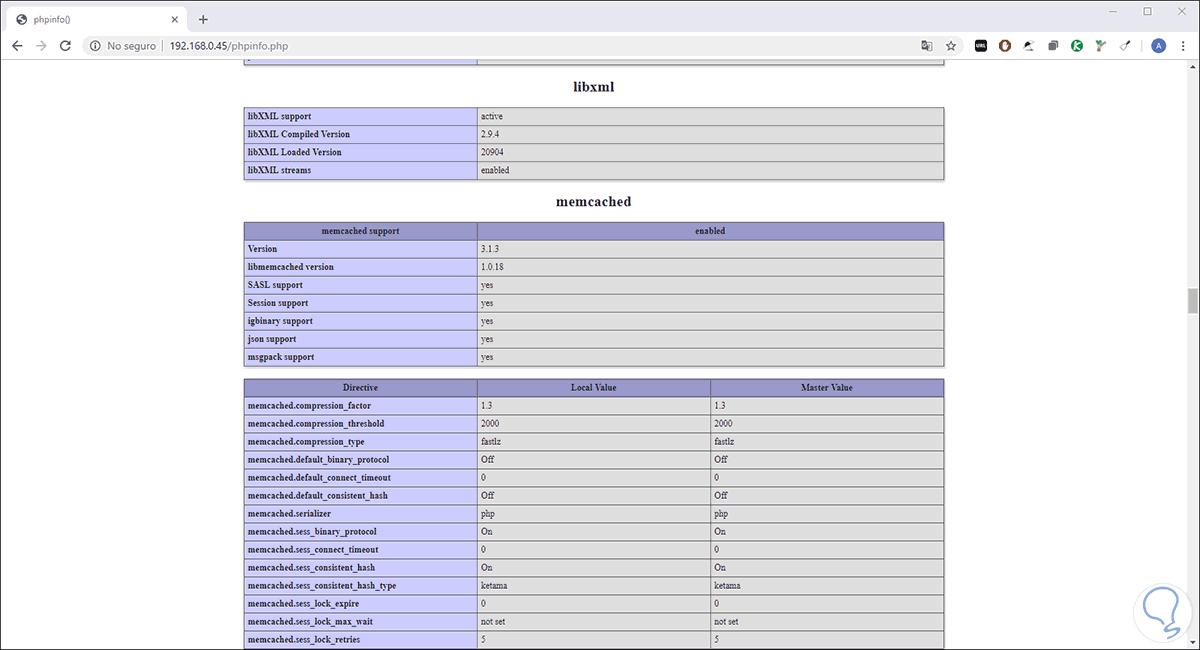Screen dimensions: 1200x650
Task: Click 'memcached.compression_type' directive
Action: [306, 442]
